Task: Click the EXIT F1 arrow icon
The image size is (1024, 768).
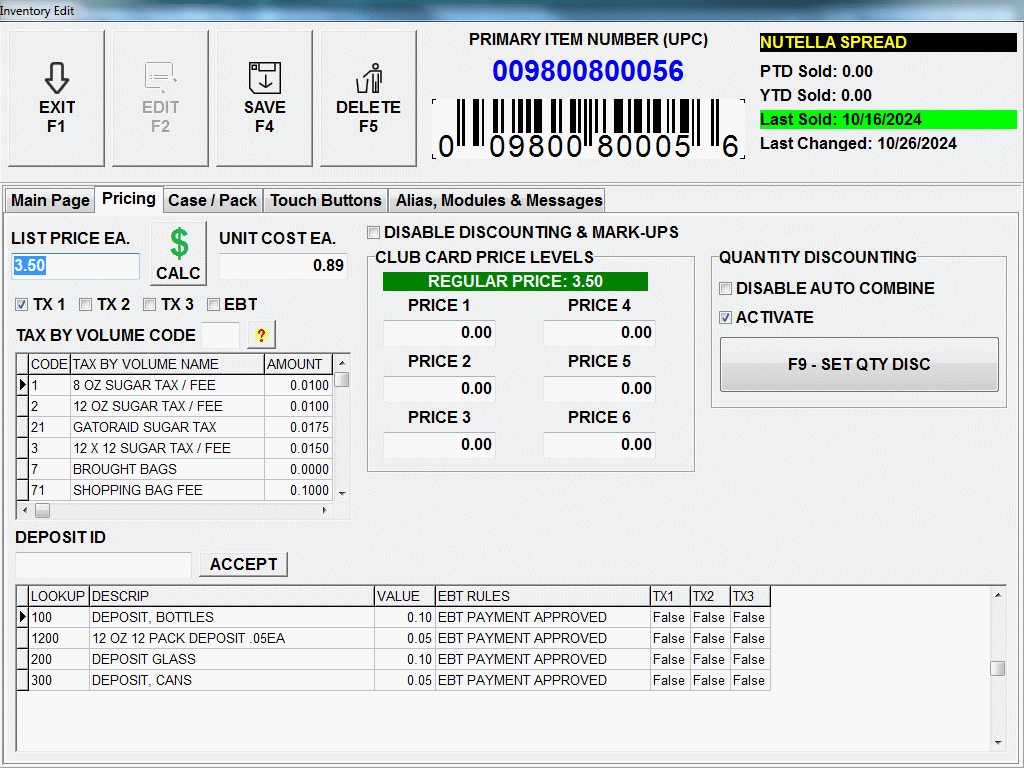Action: click(57, 79)
